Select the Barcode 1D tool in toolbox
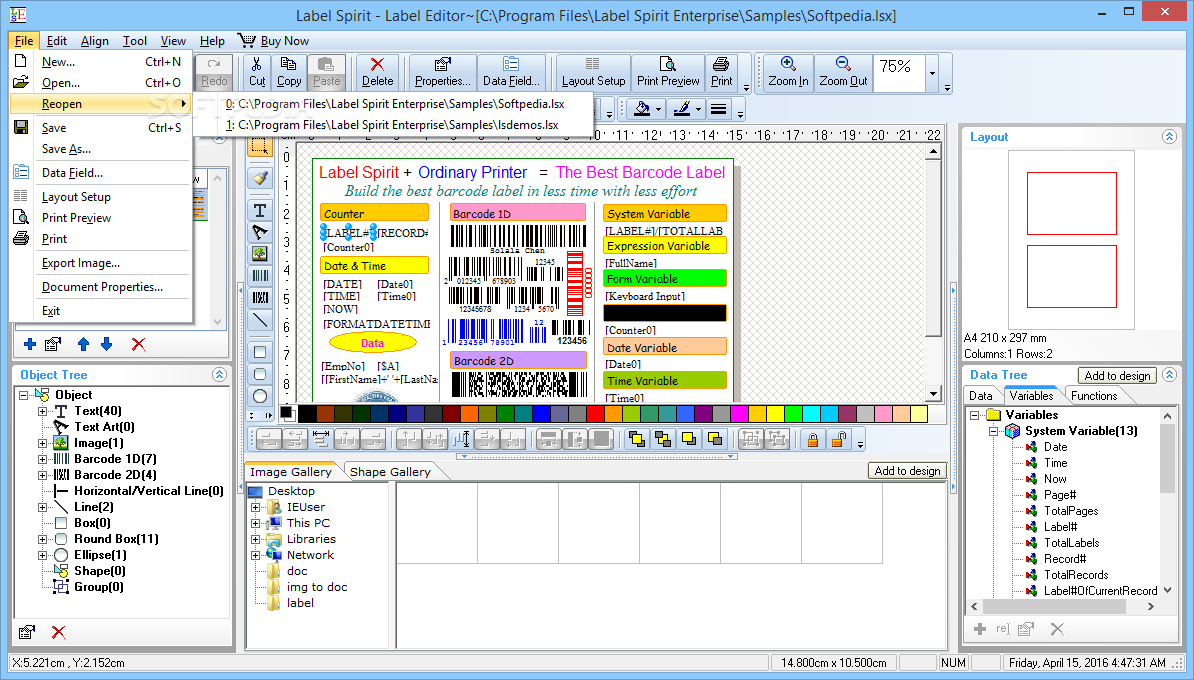 point(260,276)
